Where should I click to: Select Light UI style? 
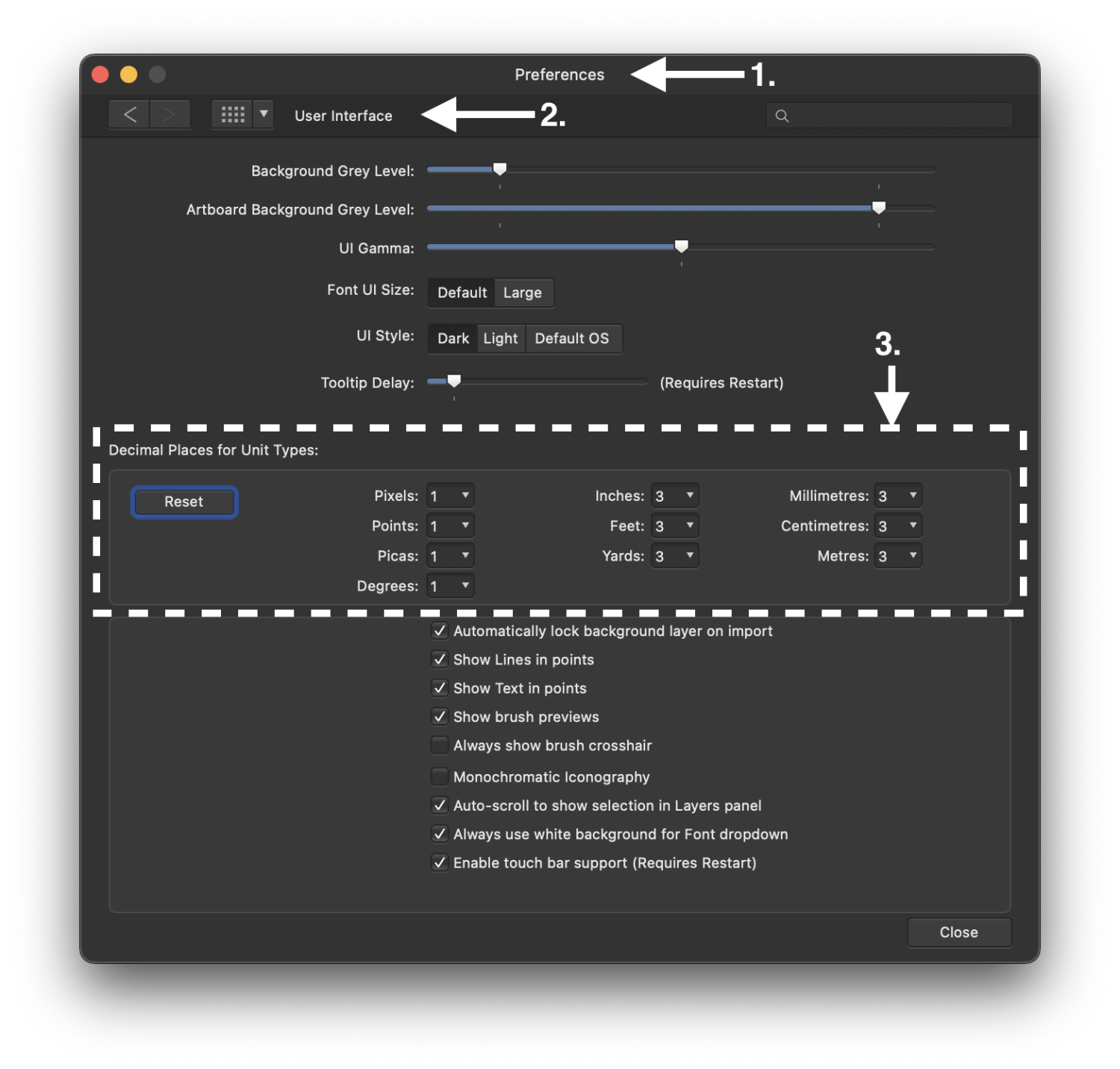pos(500,338)
